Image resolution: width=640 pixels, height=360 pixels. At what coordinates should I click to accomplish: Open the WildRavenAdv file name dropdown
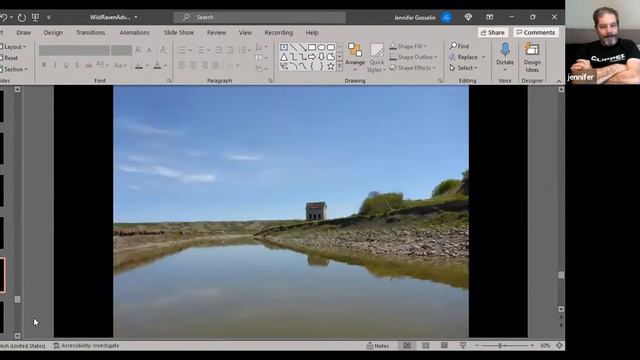[136, 17]
